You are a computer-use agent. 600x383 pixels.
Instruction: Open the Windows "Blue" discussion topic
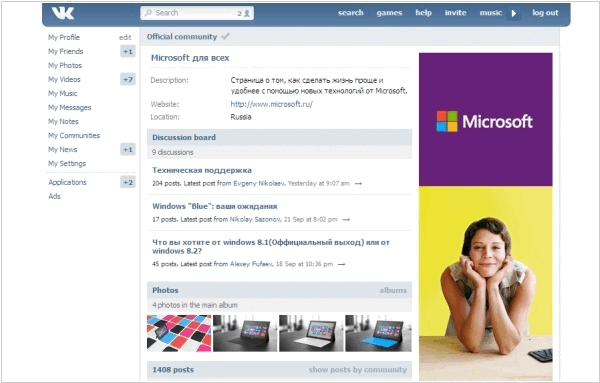215,206
